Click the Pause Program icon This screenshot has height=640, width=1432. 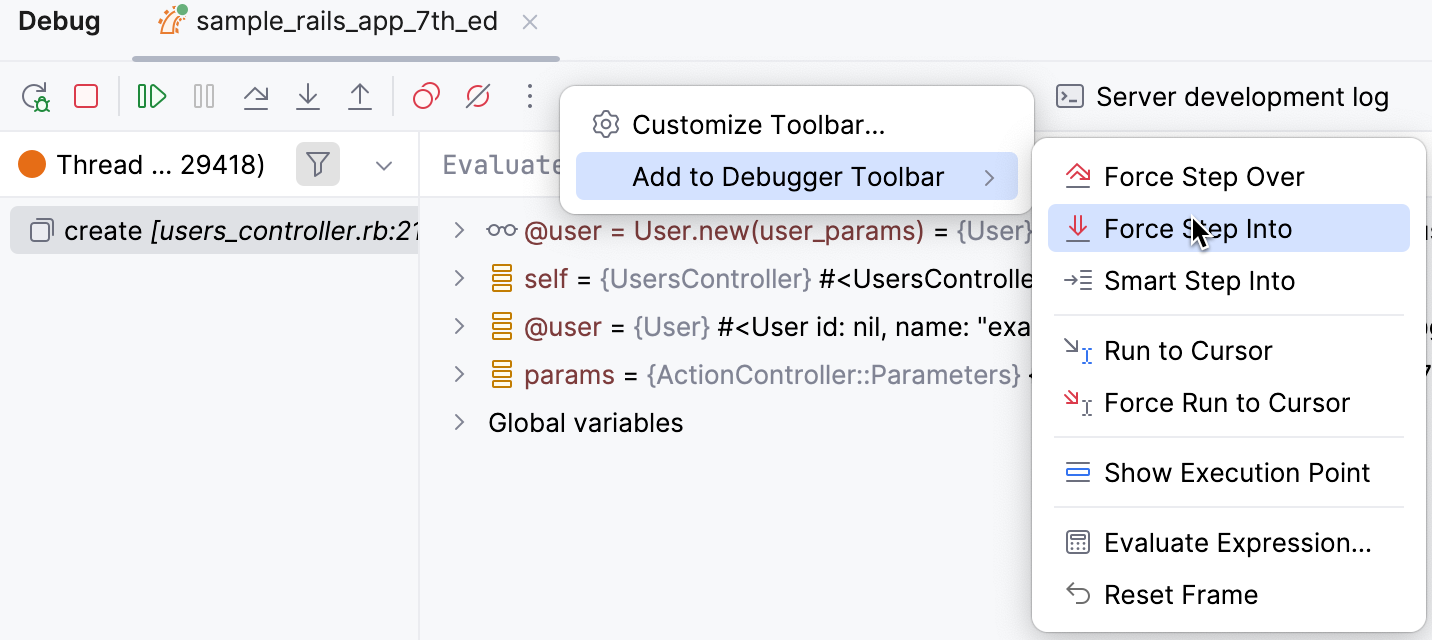[x=203, y=96]
